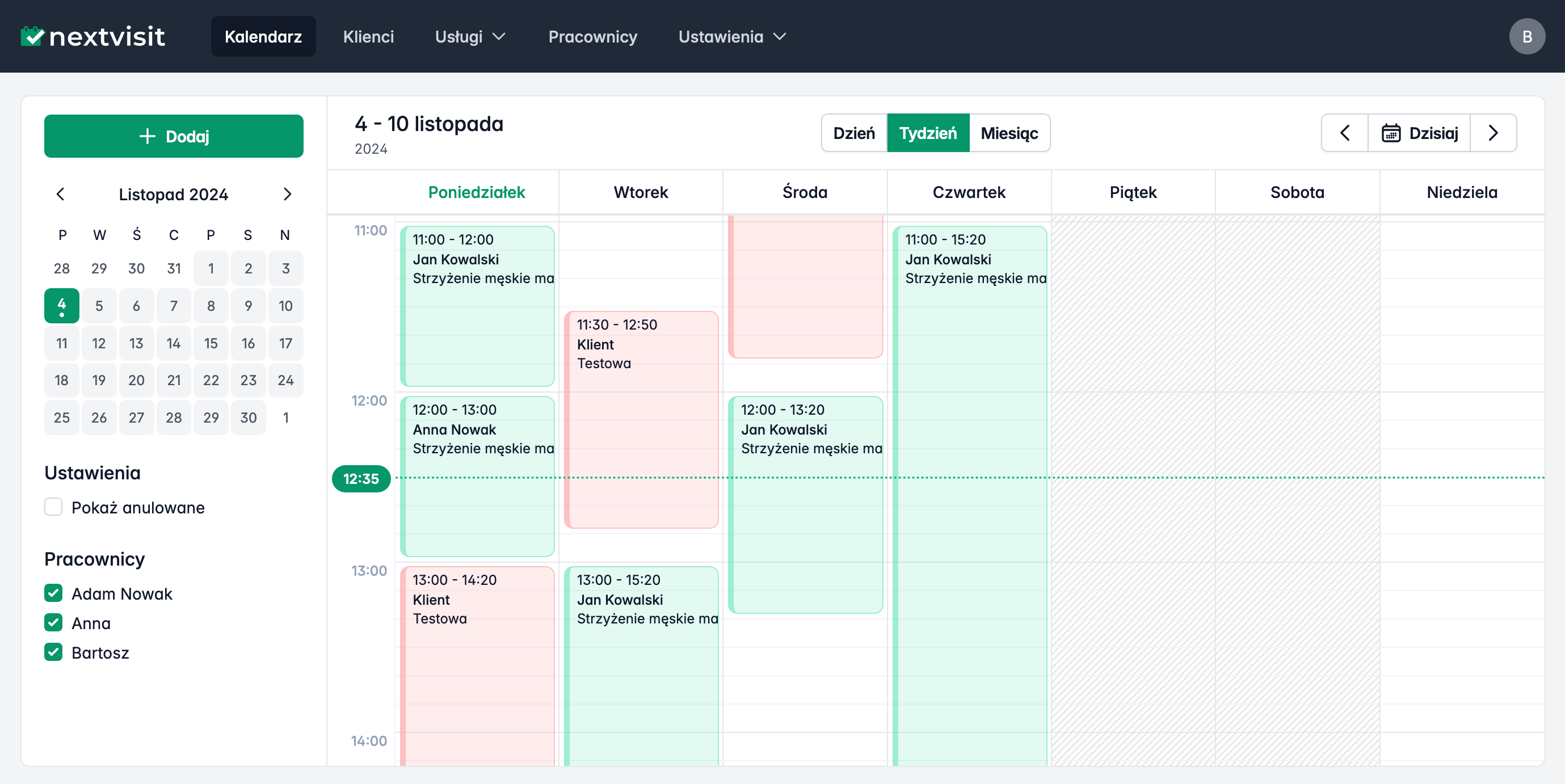This screenshot has height=784, width=1565.
Task: Open Monday 13:00 Klient Testowa appointment
Action: point(477,665)
